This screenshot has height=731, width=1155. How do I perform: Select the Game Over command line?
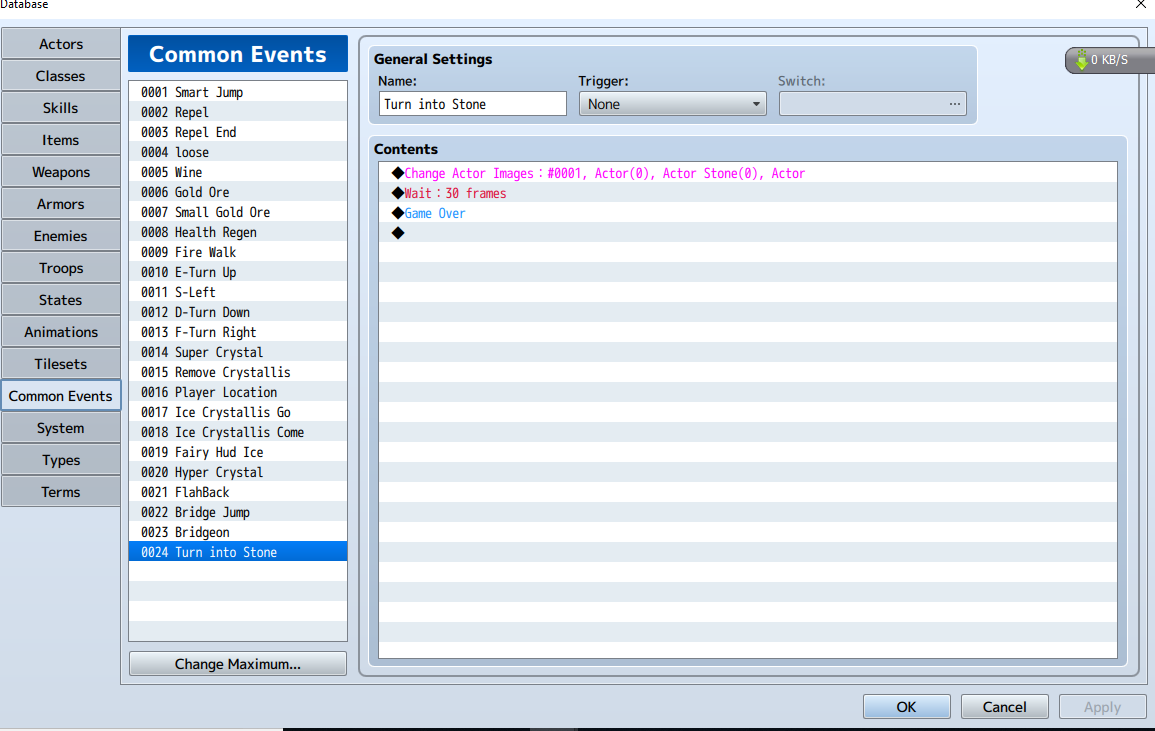click(748, 213)
